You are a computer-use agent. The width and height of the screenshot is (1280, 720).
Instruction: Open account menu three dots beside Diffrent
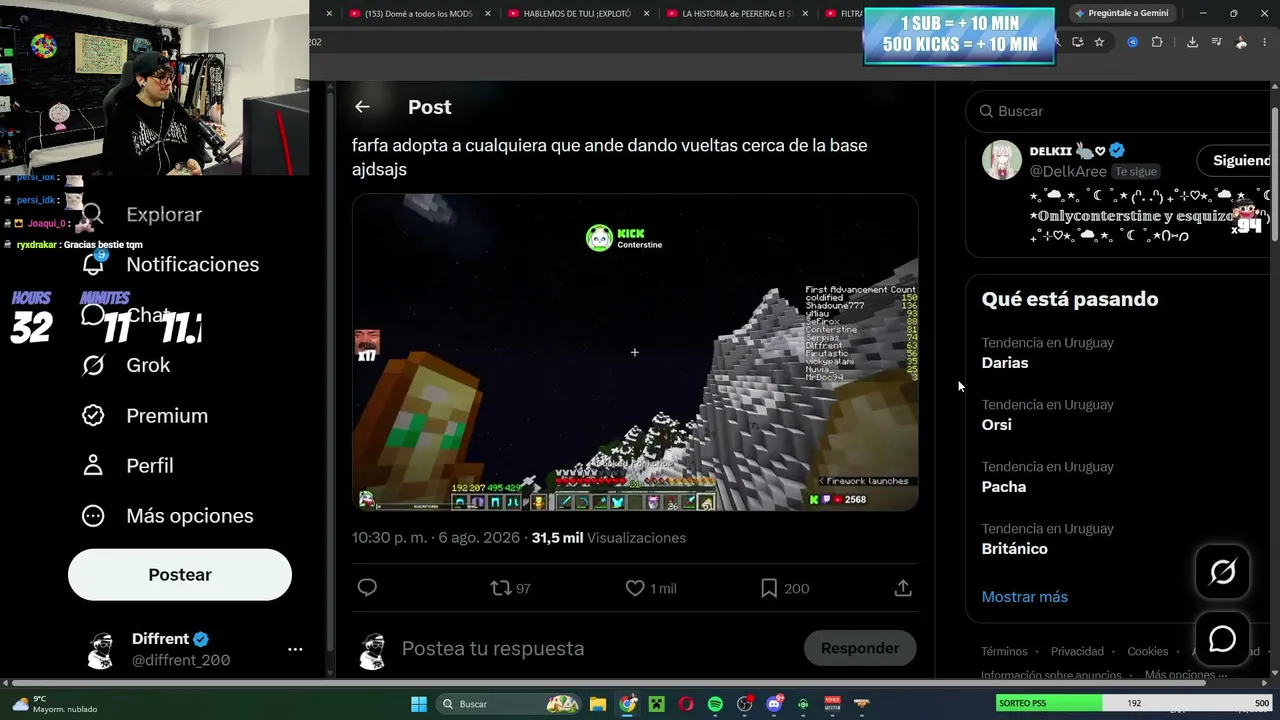point(295,649)
